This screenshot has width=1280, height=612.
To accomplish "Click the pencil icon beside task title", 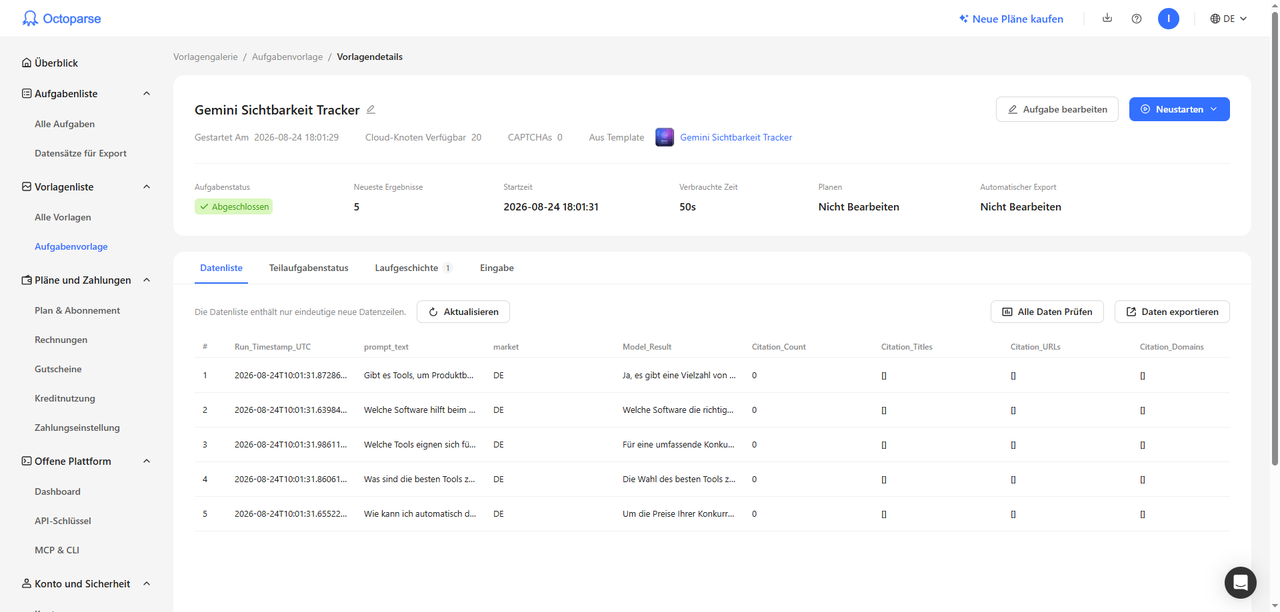I will click(x=371, y=110).
